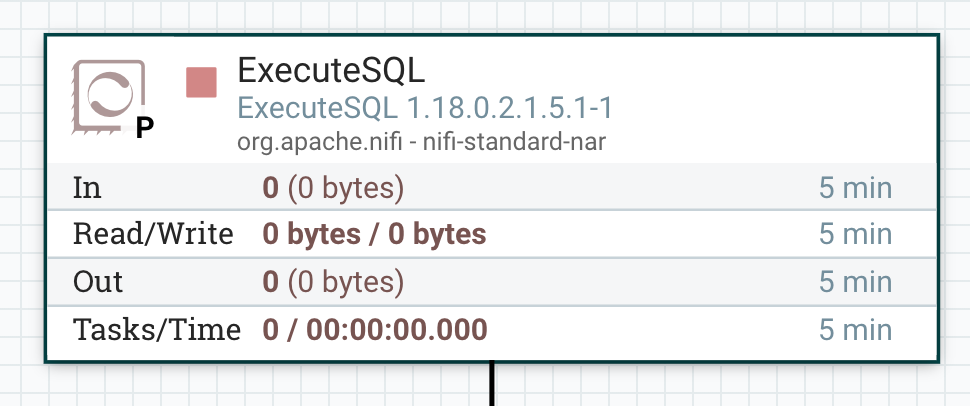Click the In statistics row label
This screenshot has width=970, height=406.
[x=87, y=187]
